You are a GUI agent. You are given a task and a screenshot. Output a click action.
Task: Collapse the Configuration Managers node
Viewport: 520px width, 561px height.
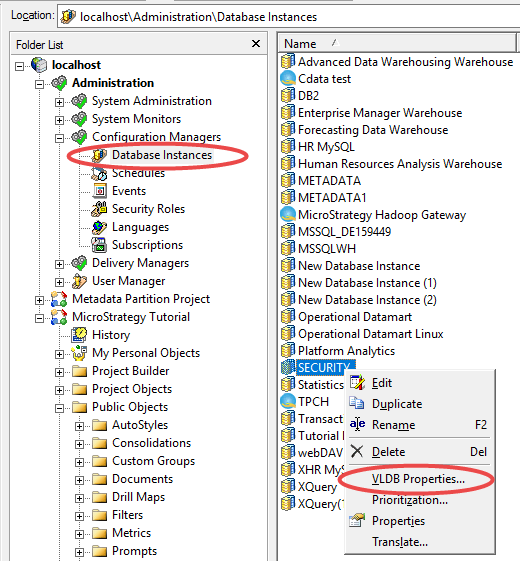(x=59, y=138)
